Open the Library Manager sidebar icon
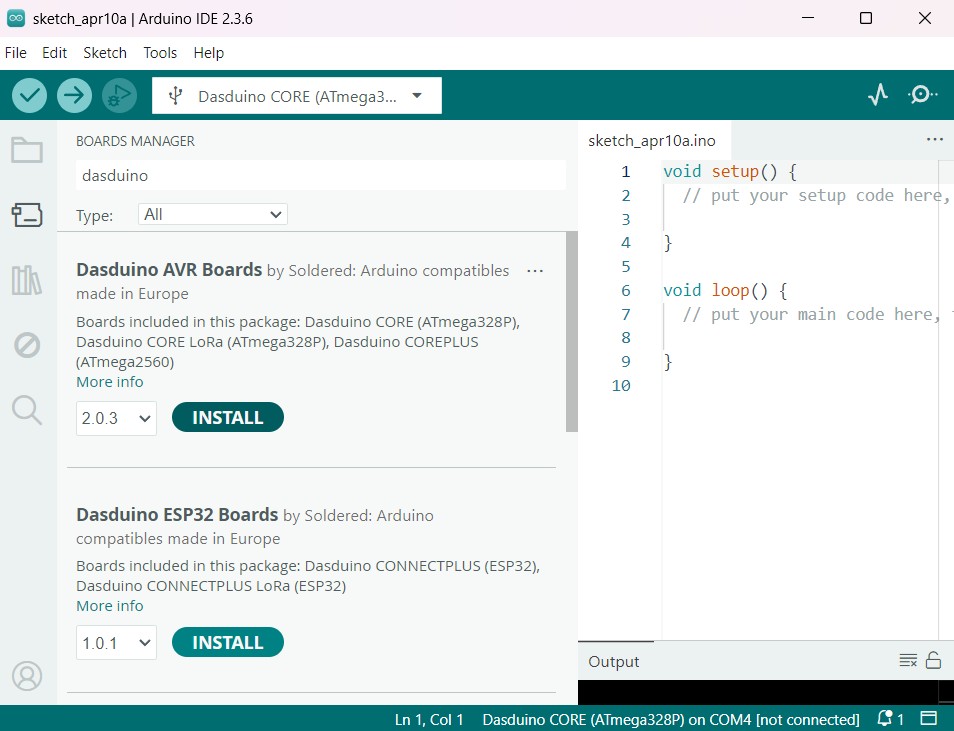The height and width of the screenshot is (731, 954). 27,280
